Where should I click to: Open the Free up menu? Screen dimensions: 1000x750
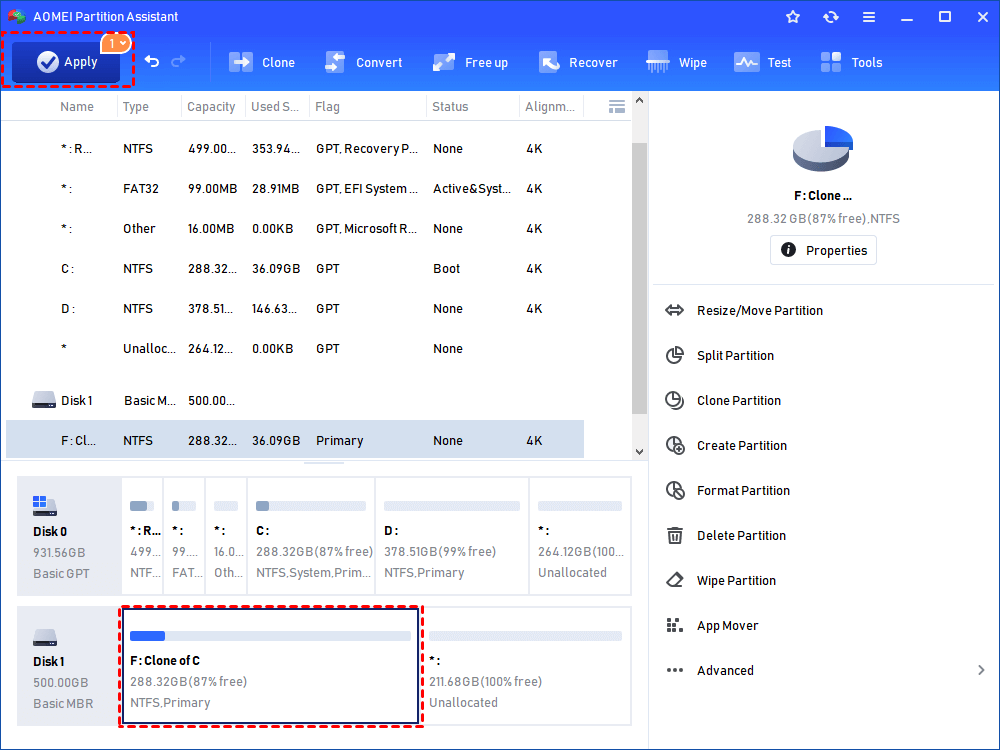[471, 62]
